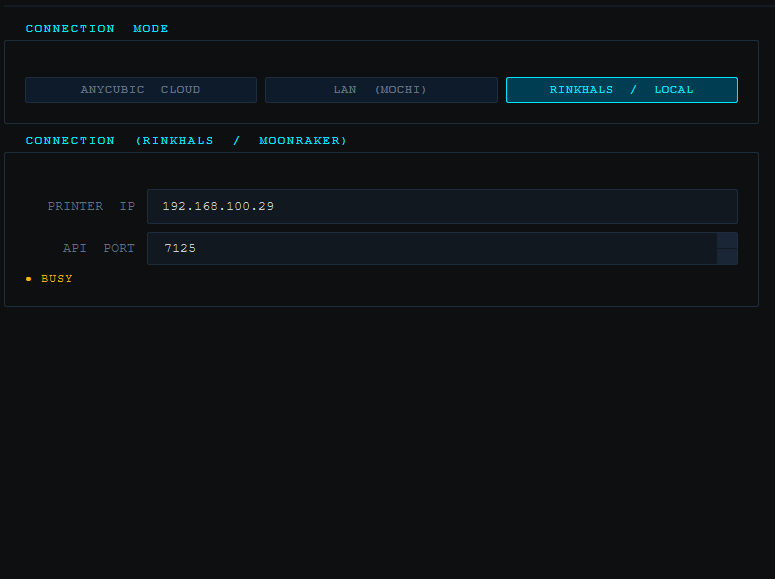
Task: Click the Printer IP label
Action: click(91, 206)
